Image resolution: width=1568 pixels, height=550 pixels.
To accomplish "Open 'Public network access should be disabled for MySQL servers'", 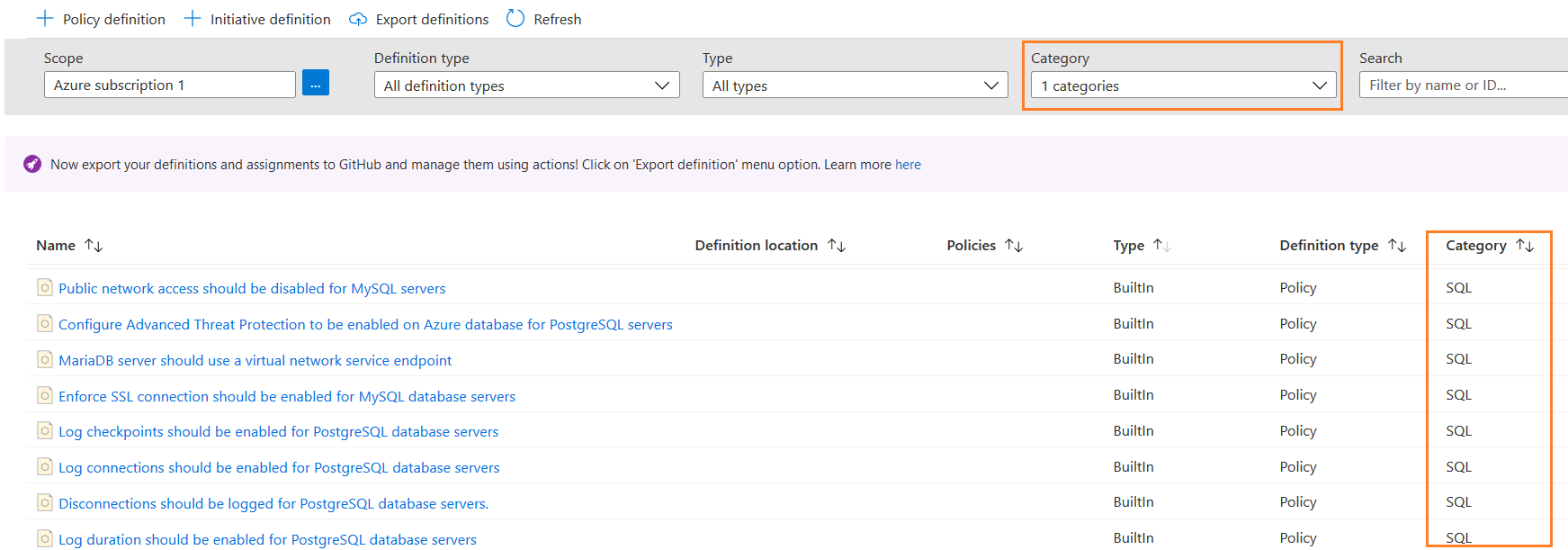I will click(252, 288).
